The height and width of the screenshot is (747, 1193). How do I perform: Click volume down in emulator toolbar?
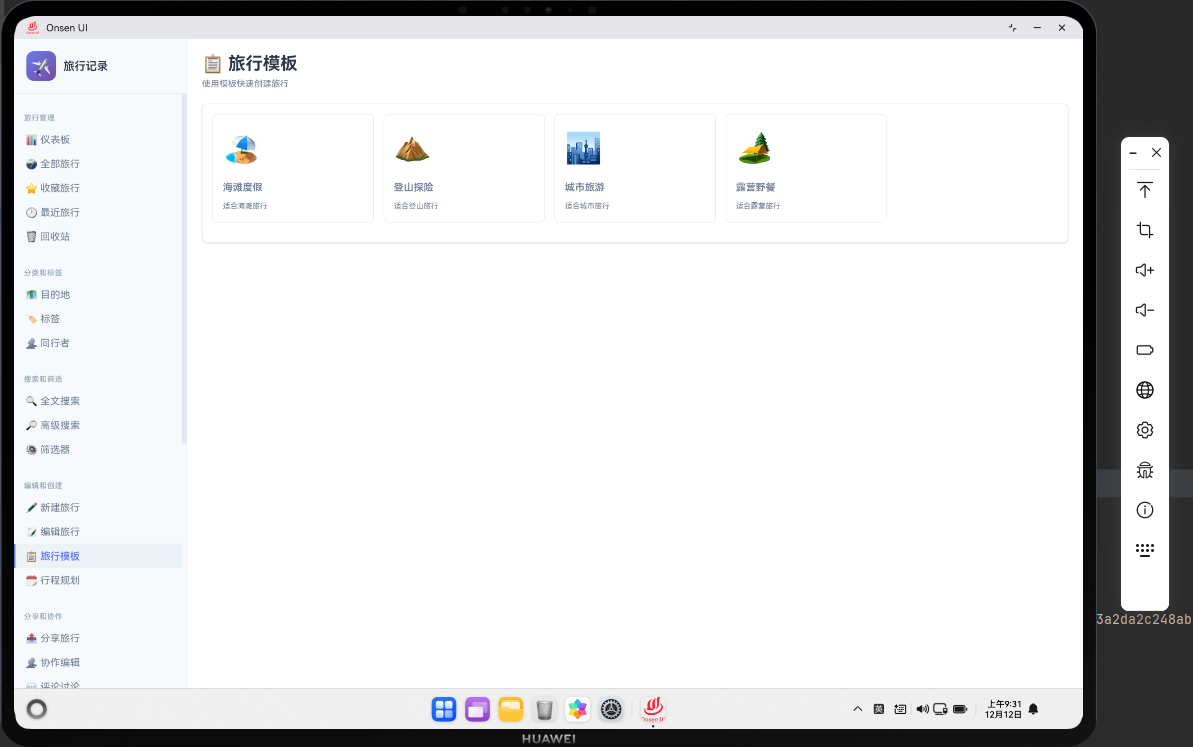(1144, 310)
